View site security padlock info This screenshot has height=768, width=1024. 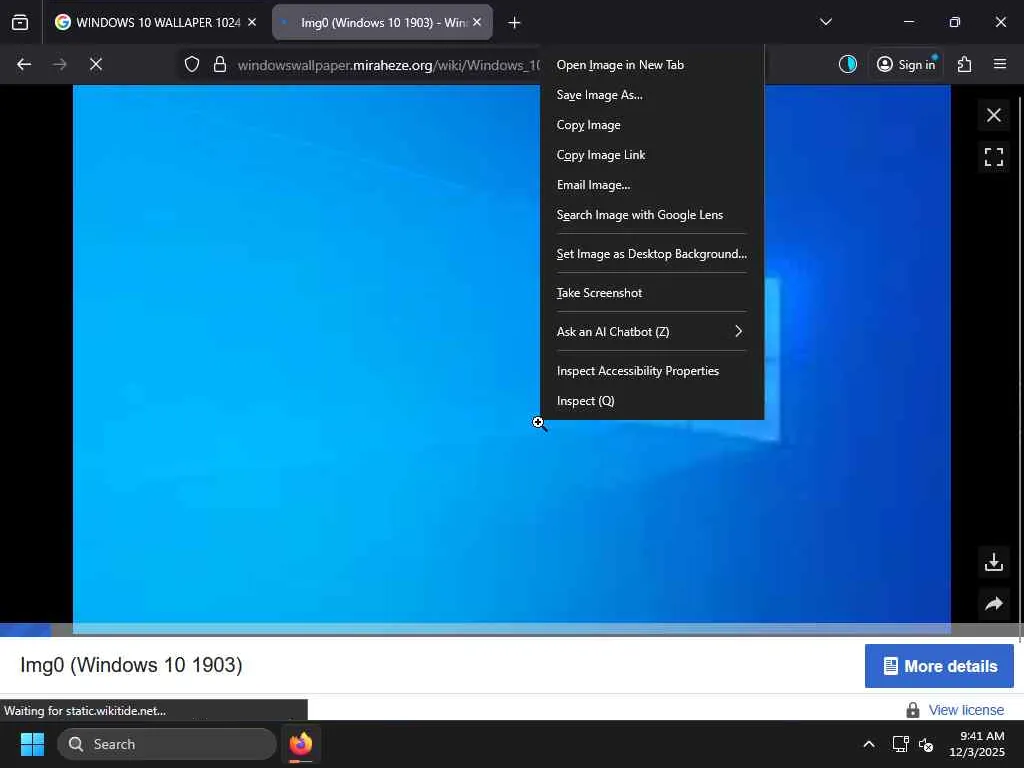coord(220,64)
